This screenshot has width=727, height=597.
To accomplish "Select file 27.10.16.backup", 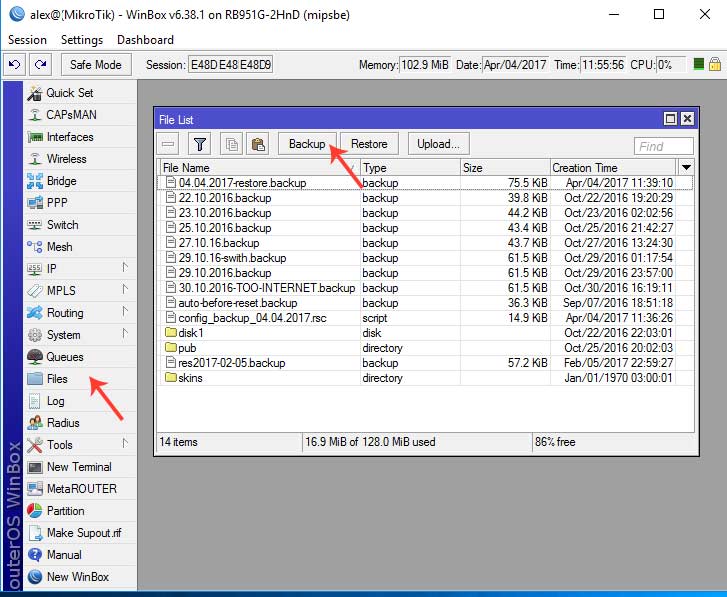I will (425, 243).
